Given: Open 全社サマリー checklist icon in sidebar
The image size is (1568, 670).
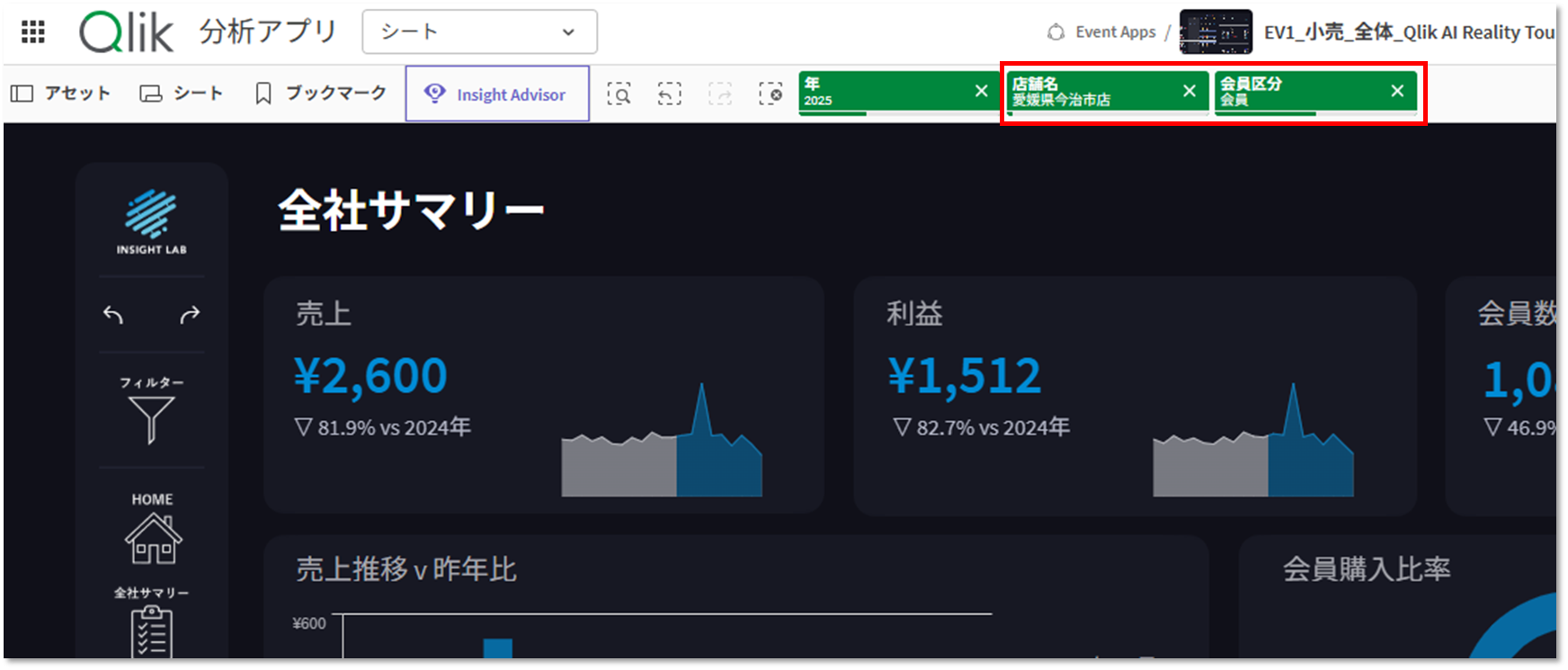Looking at the screenshot, I should click(x=151, y=631).
